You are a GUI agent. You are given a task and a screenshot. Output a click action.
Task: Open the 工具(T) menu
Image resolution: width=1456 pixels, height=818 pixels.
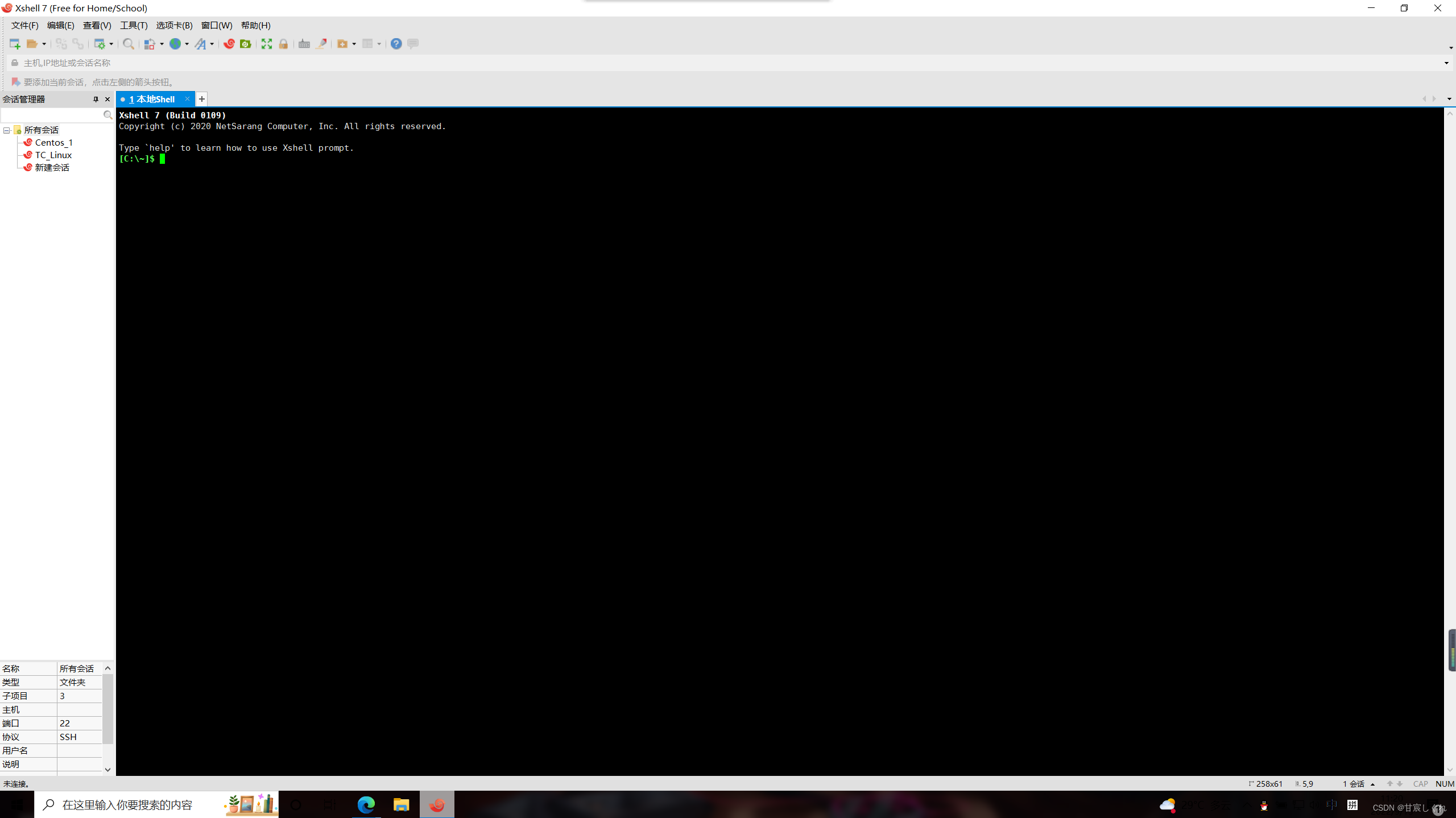134,25
